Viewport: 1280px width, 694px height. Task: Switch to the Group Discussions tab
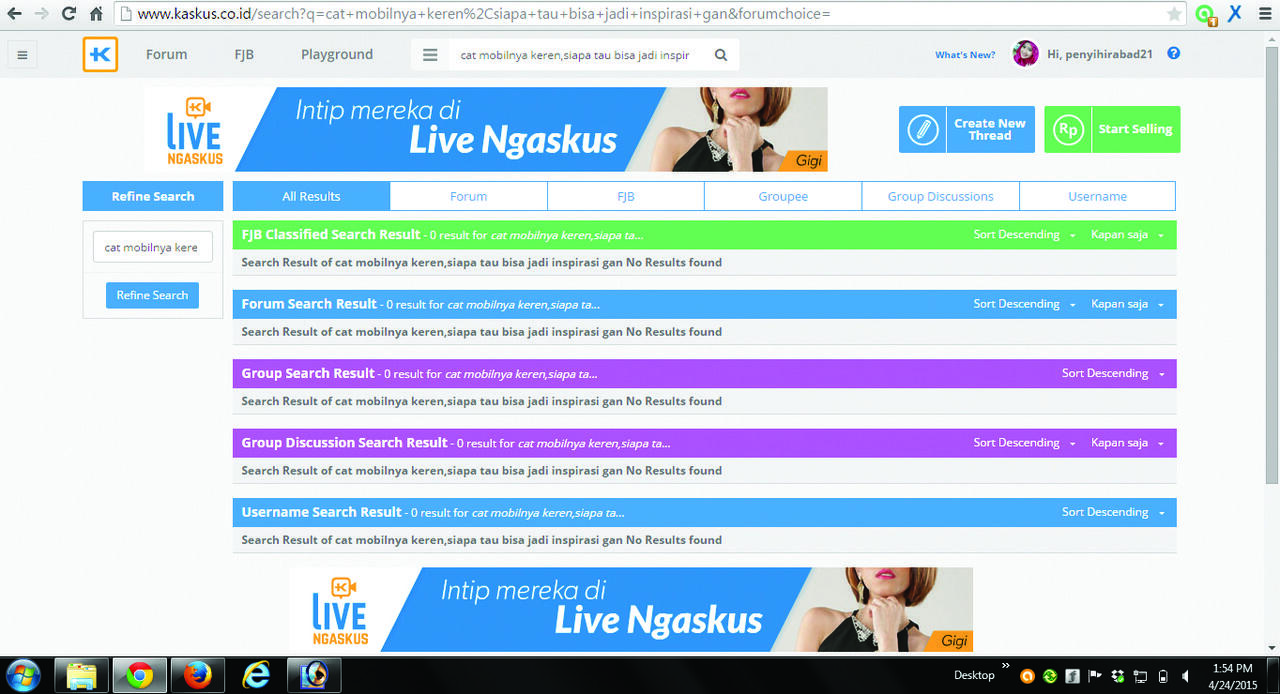(940, 196)
